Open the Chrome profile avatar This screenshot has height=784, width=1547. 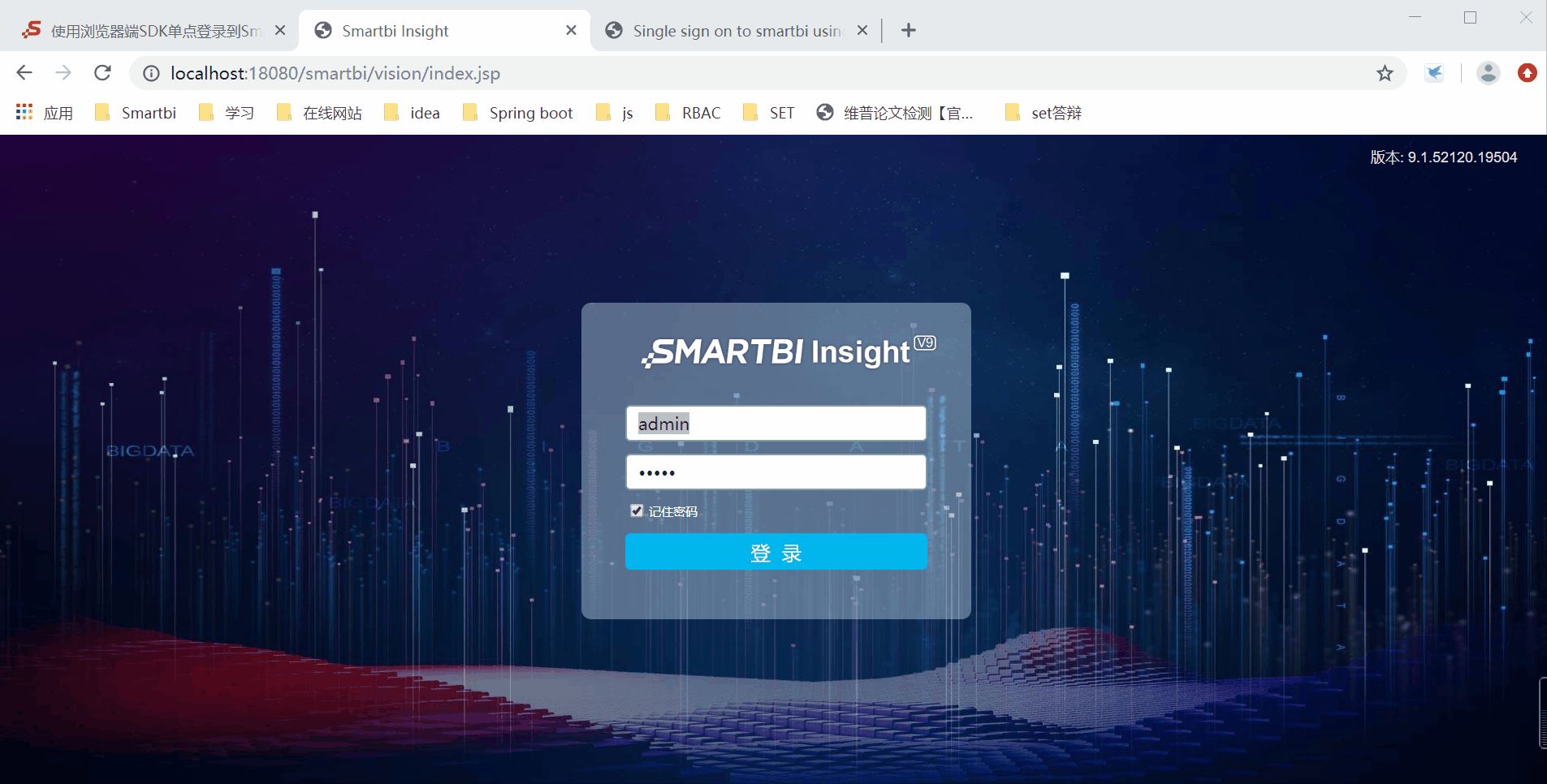[x=1488, y=73]
